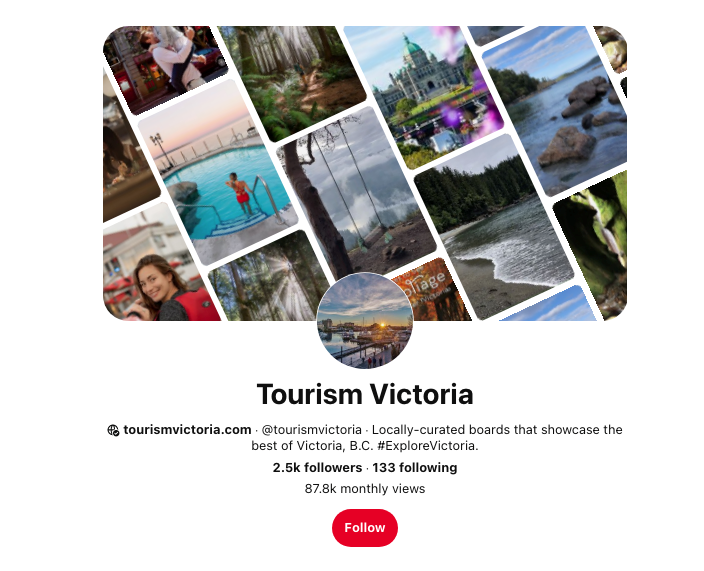Image resolution: width=704 pixels, height=571 pixels.
Task: Open the Parliament building photo
Action: pos(422,94)
